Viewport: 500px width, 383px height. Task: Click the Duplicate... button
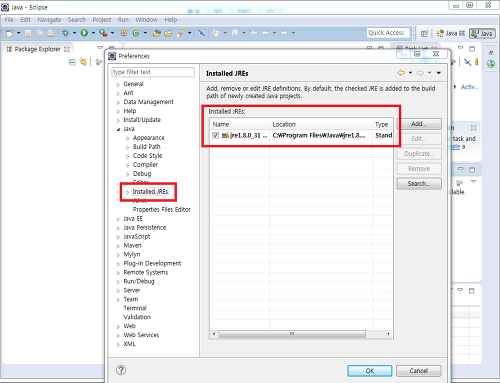tap(419, 154)
